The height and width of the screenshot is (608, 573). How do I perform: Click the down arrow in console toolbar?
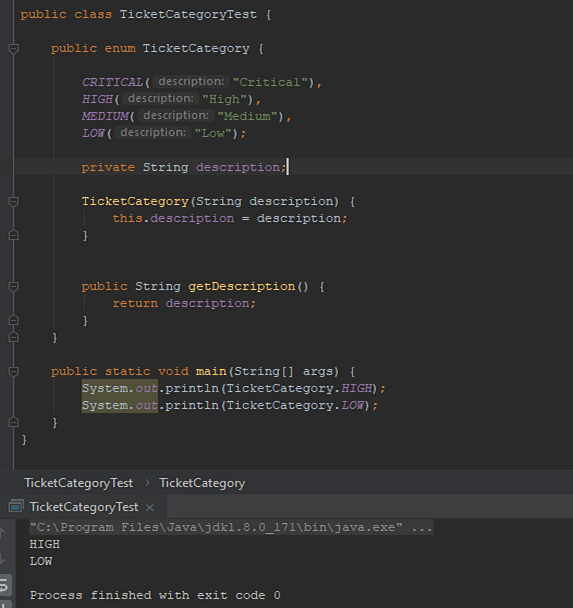pos(3,559)
